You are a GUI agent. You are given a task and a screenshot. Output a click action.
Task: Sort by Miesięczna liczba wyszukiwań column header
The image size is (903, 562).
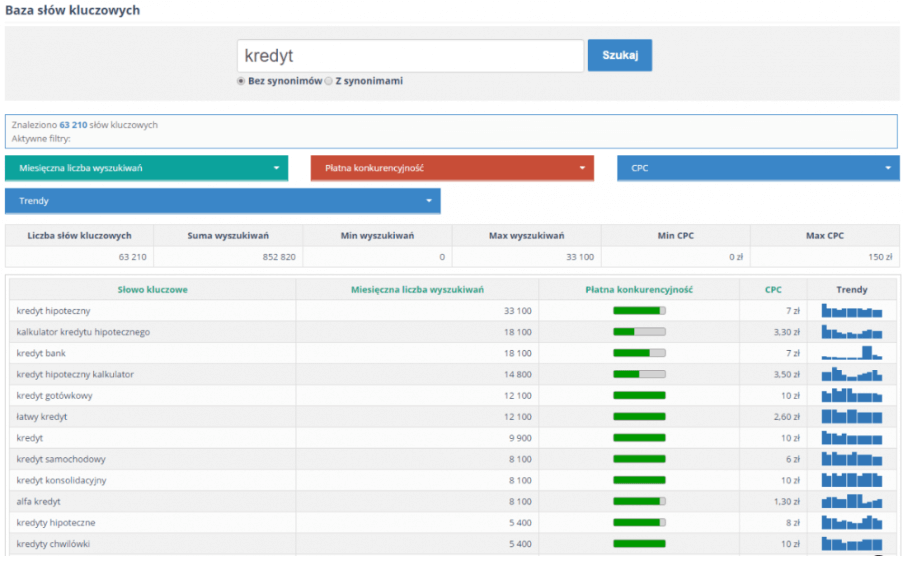[x=417, y=290]
